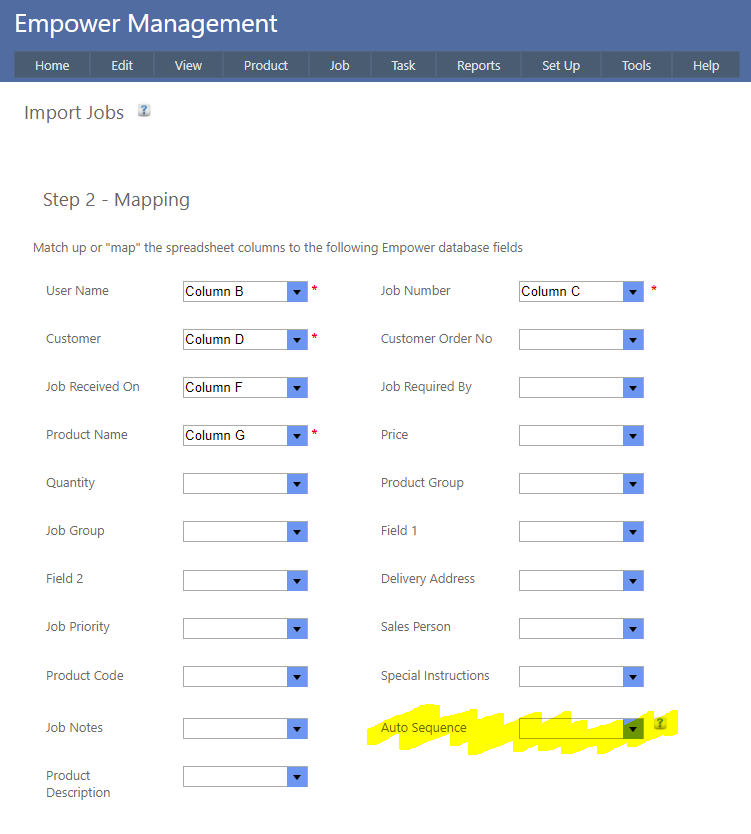Expand the Product Name dropdown

pyautogui.click(x=297, y=436)
